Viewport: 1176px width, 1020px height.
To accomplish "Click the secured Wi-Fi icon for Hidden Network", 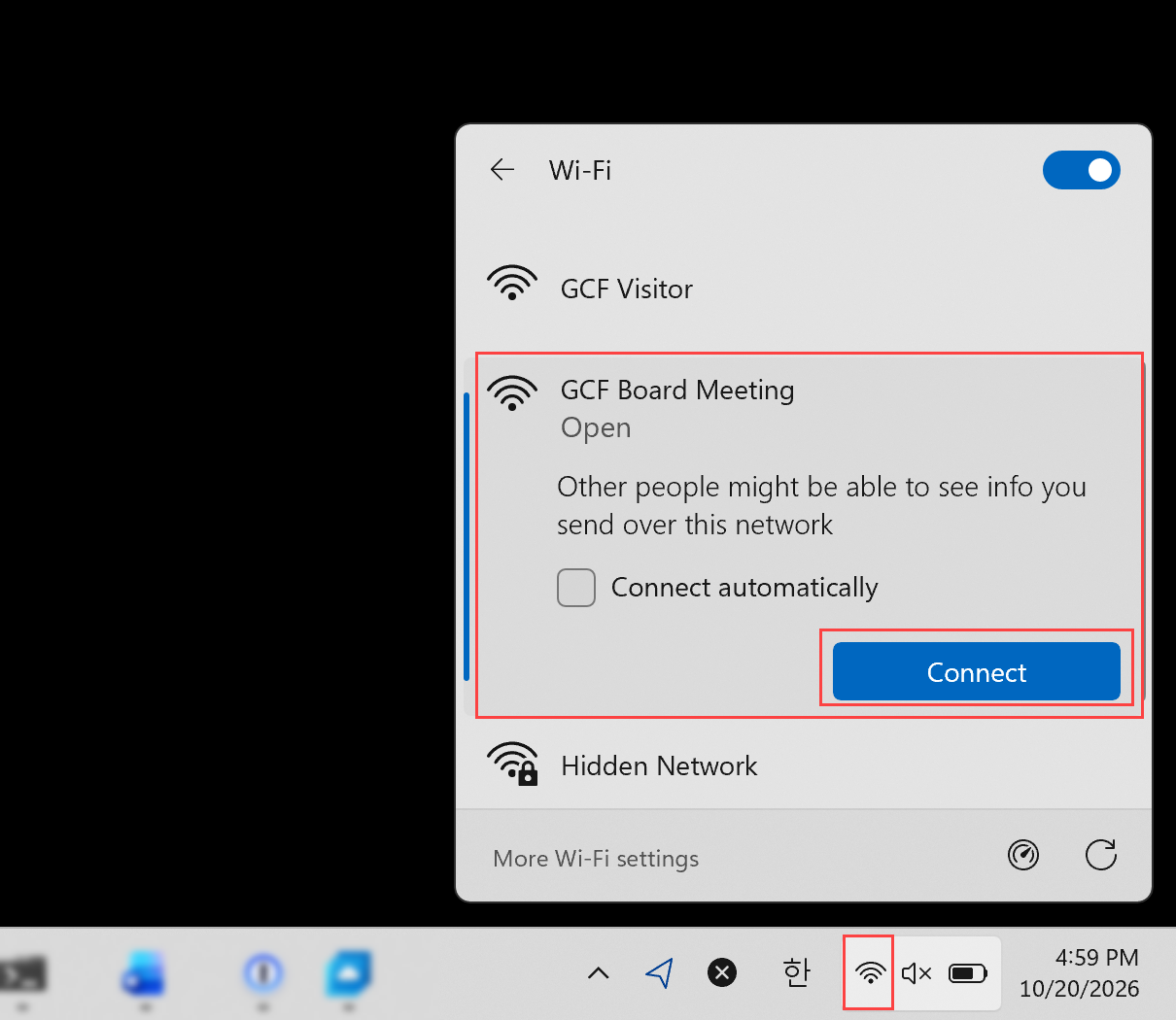I will point(512,764).
